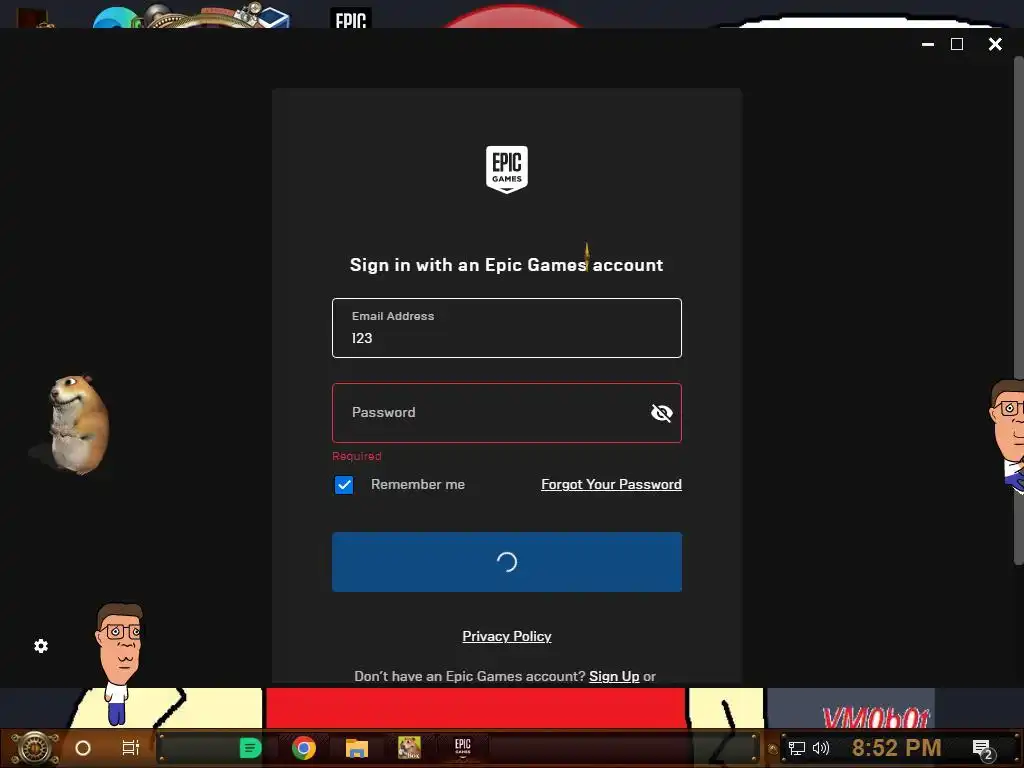Screen dimensions: 1024x768
Task: Open the Forgot Your Password link
Action: [x=611, y=485]
